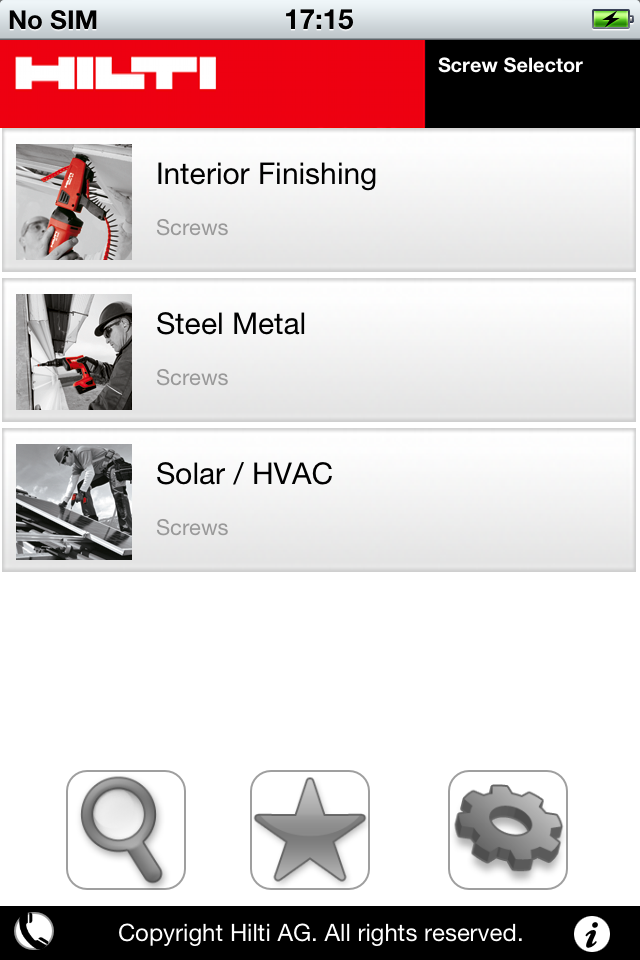Click the Solar / HVAC roof thumbnail
This screenshot has height=960, width=640.
coord(73,502)
